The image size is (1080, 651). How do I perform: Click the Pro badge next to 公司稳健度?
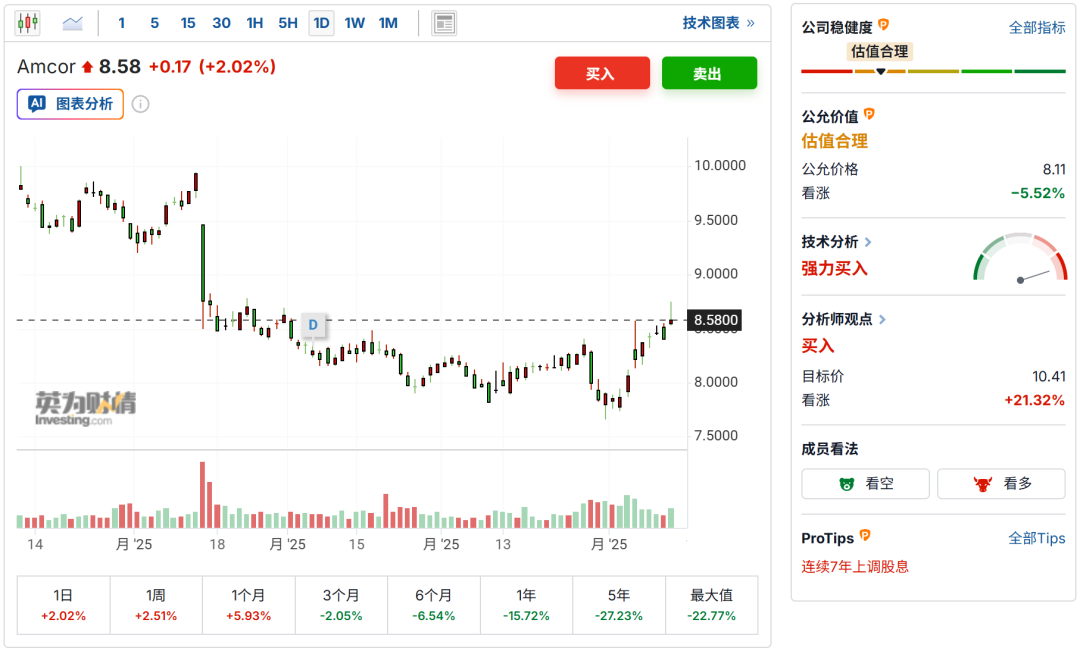coord(884,25)
